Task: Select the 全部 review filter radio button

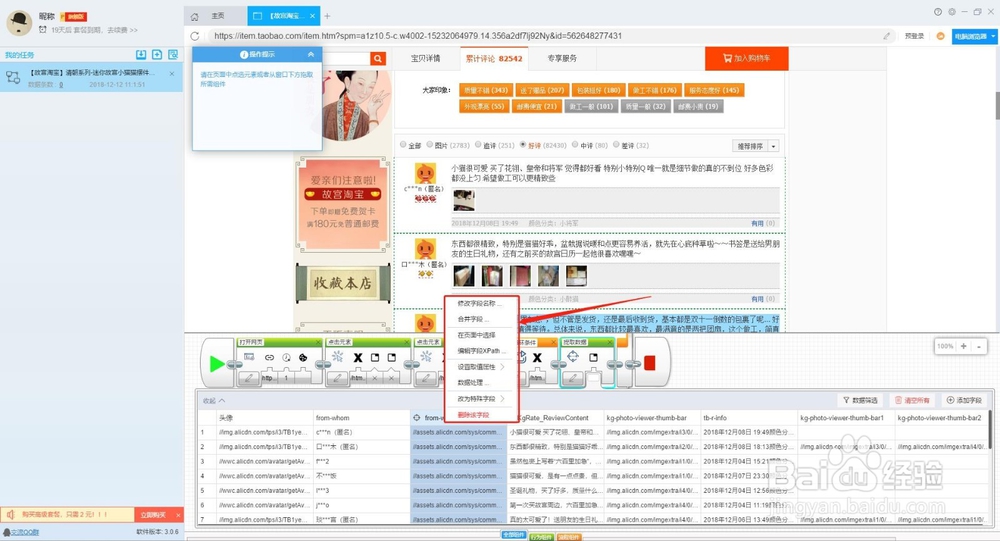Action: tap(403, 145)
